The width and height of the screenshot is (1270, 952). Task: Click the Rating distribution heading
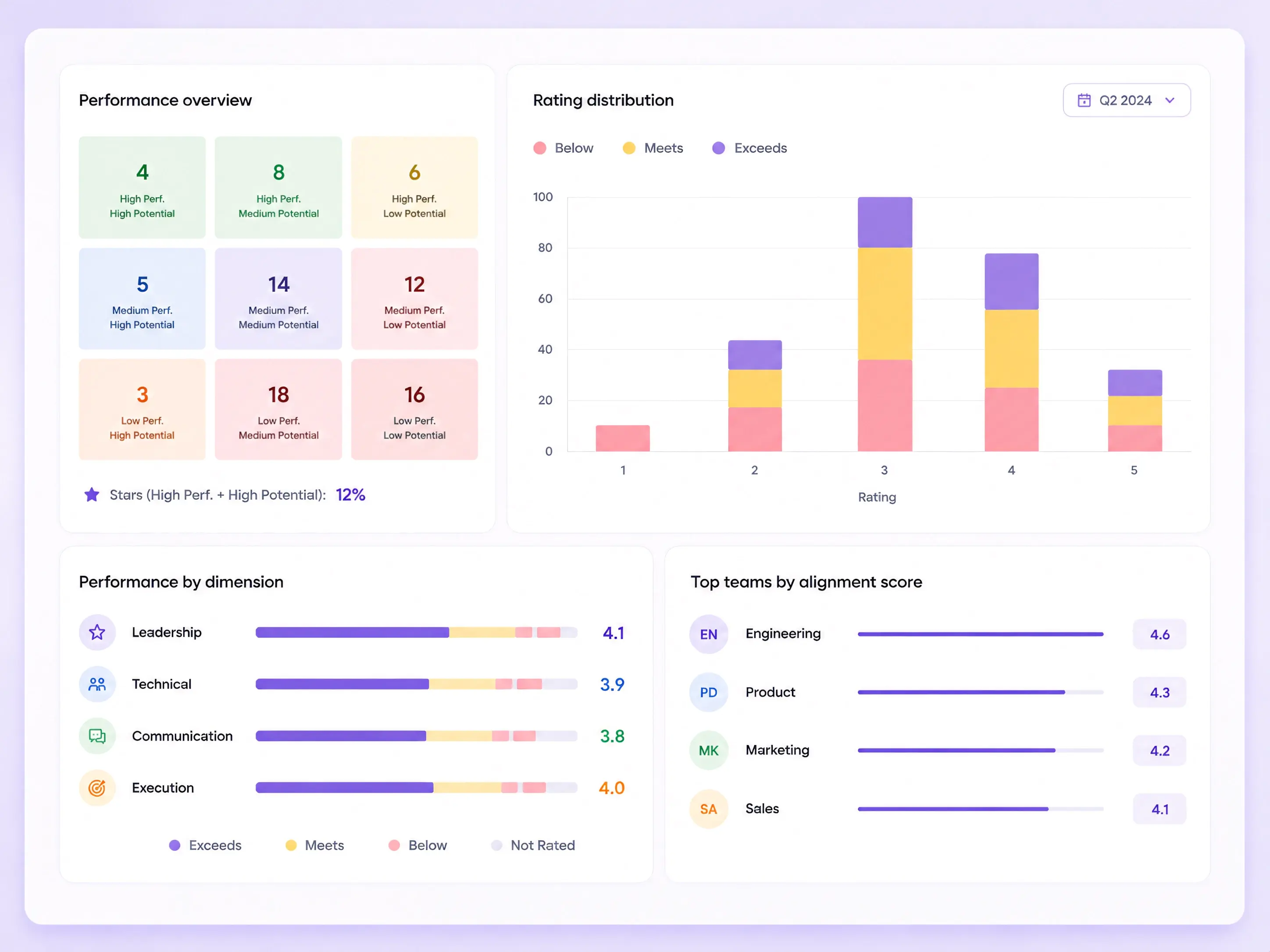603,100
